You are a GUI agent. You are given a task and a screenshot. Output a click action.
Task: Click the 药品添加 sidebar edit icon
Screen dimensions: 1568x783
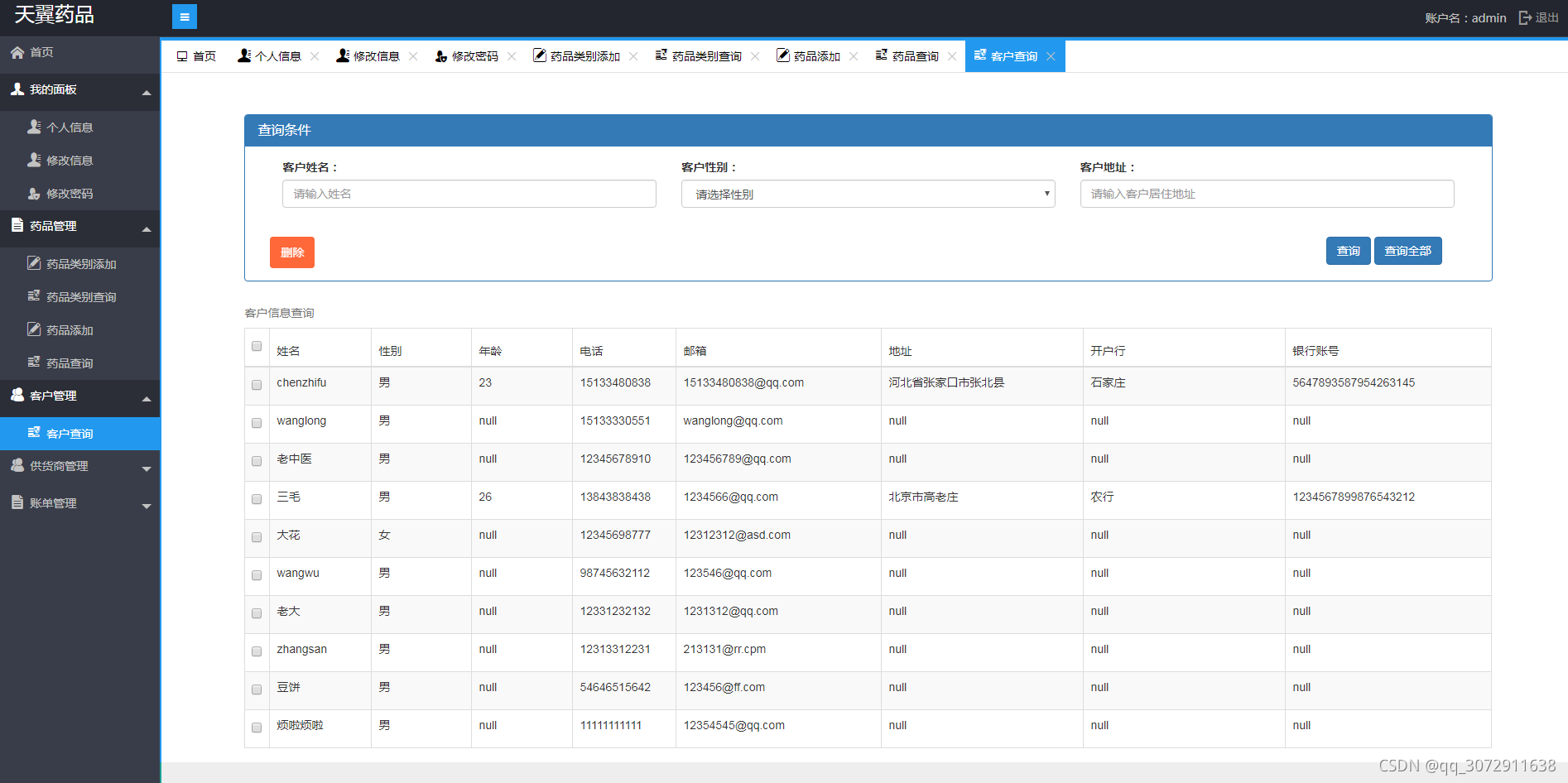point(34,329)
